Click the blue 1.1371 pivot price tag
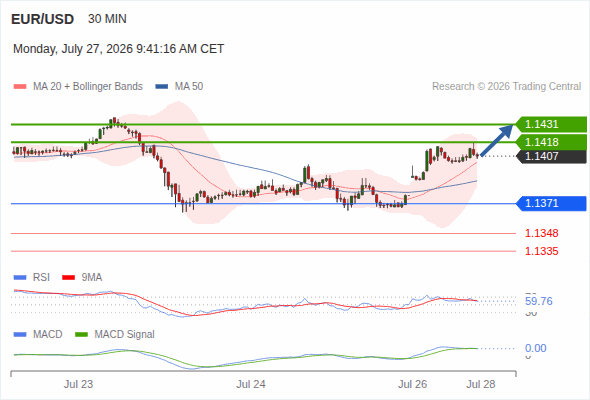590x400 pixels. coord(552,204)
